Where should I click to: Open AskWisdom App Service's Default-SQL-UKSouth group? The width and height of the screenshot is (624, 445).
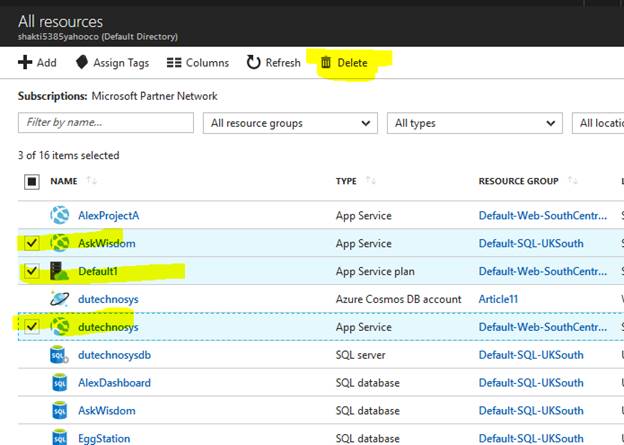click(531, 243)
